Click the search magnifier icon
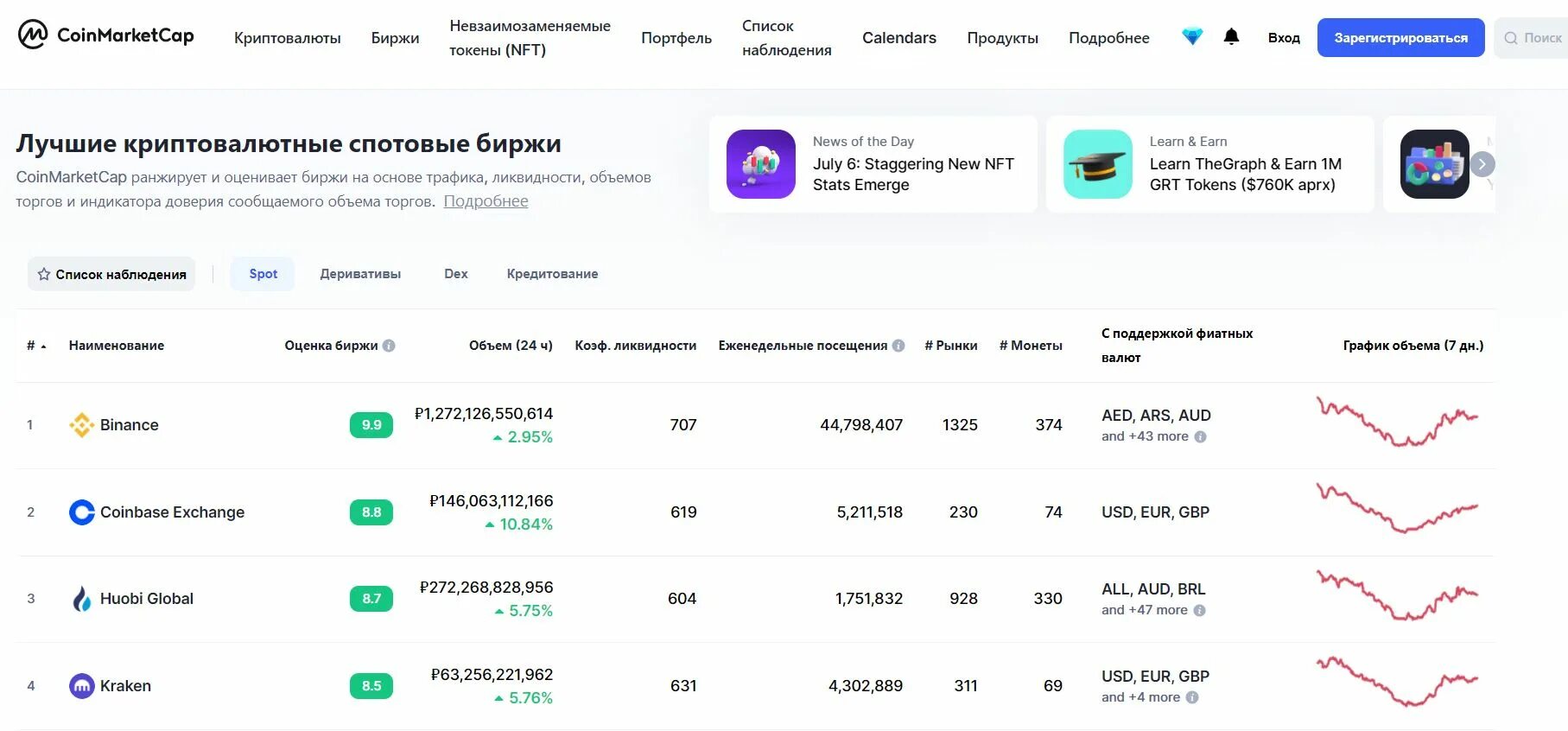This screenshot has width=1568, height=731. pyautogui.click(x=1511, y=38)
